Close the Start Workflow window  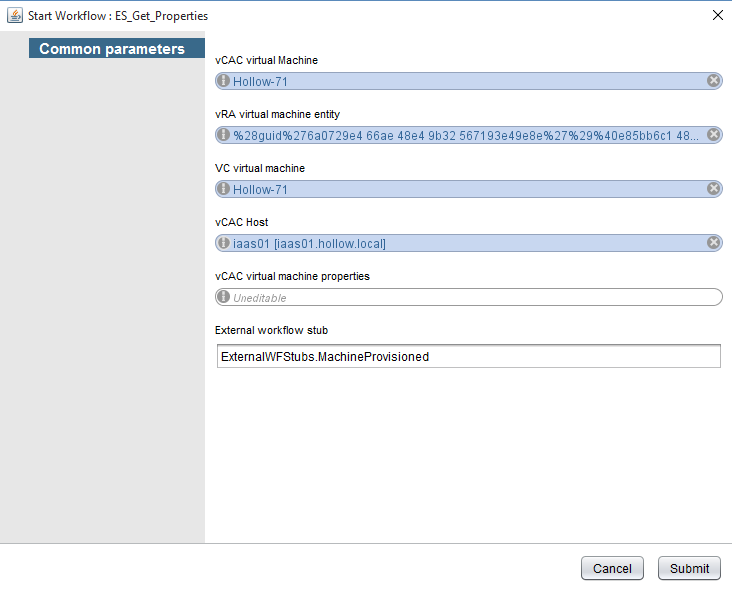click(716, 15)
